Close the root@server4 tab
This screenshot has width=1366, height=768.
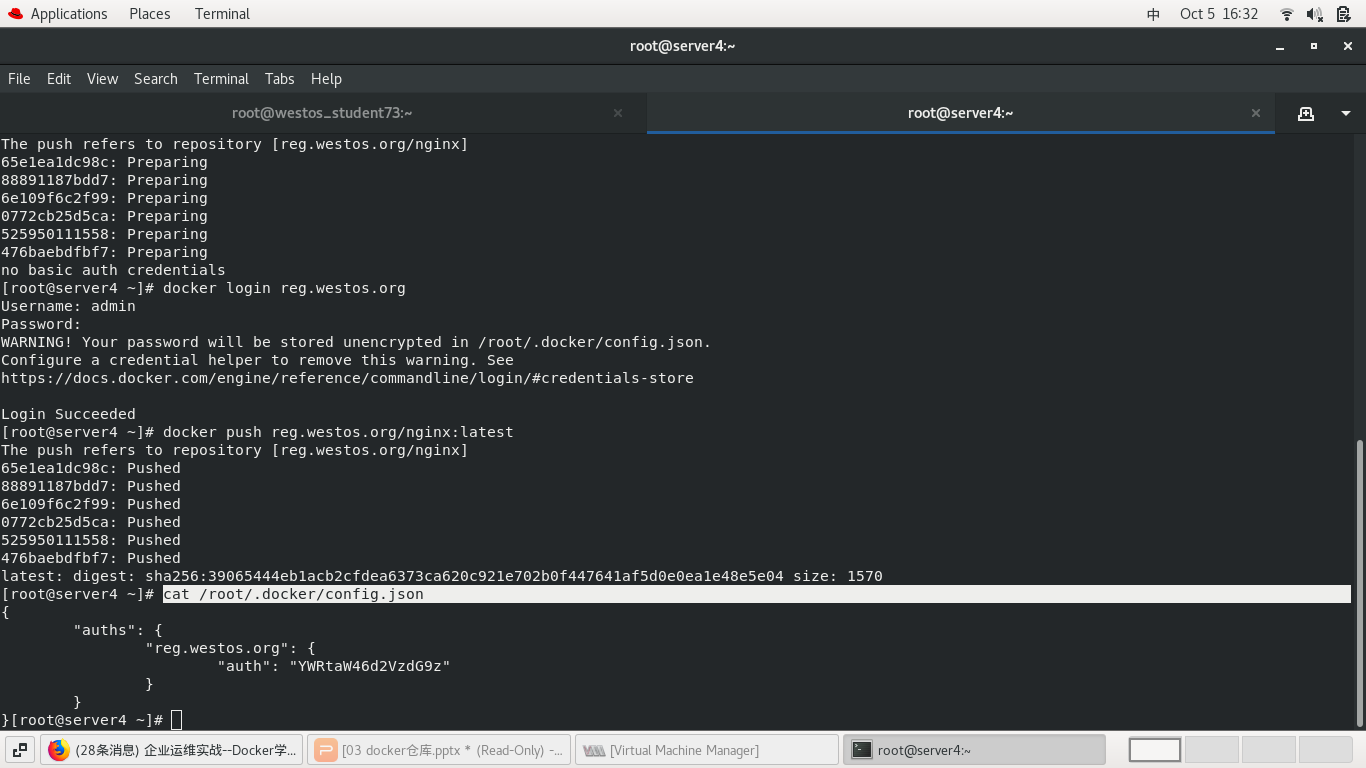click(1256, 113)
